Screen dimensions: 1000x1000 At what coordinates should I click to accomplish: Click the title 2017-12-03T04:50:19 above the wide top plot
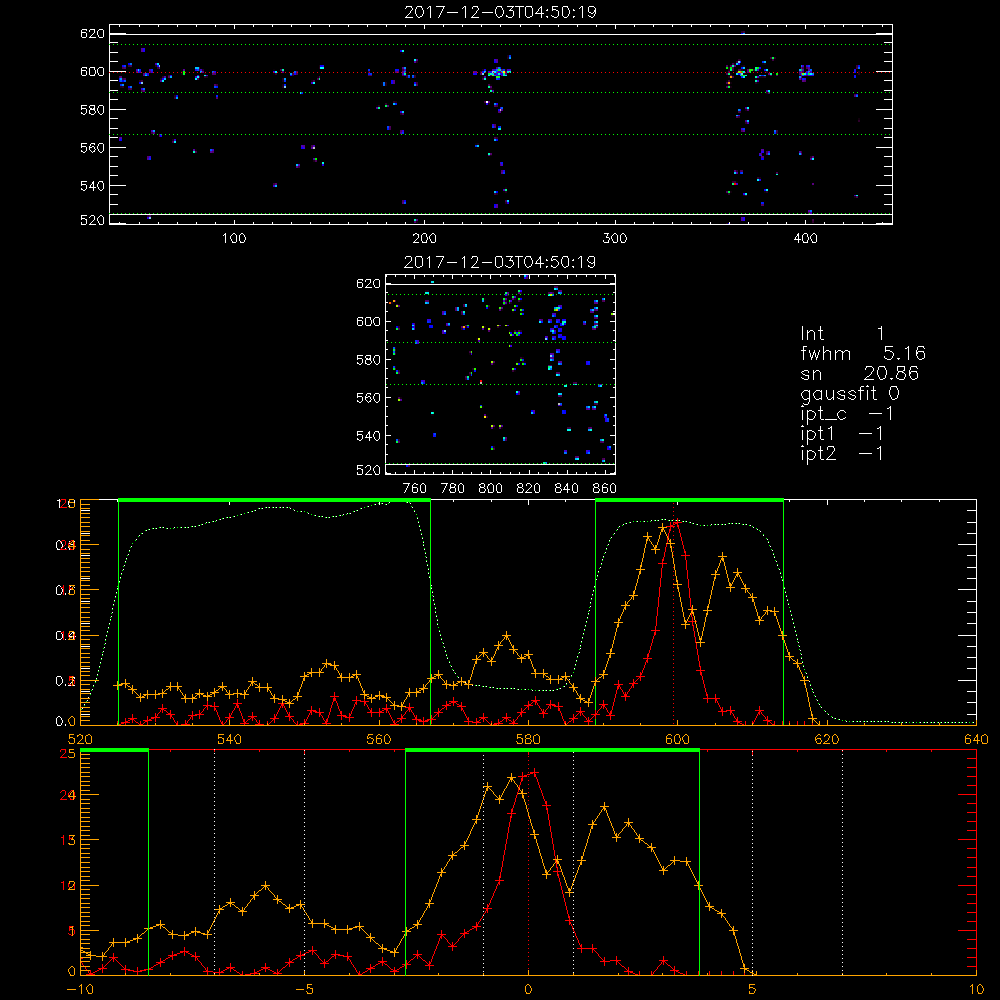tap(500, 12)
